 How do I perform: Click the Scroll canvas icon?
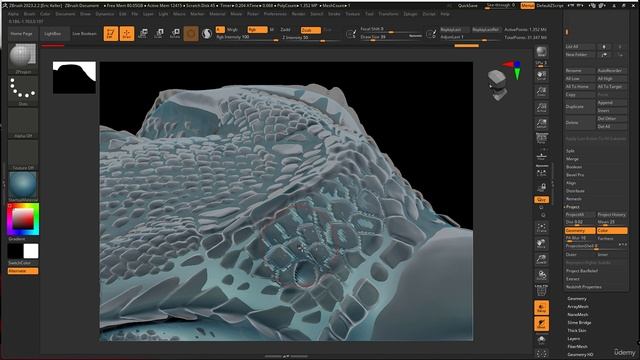pyautogui.click(x=542, y=75)
